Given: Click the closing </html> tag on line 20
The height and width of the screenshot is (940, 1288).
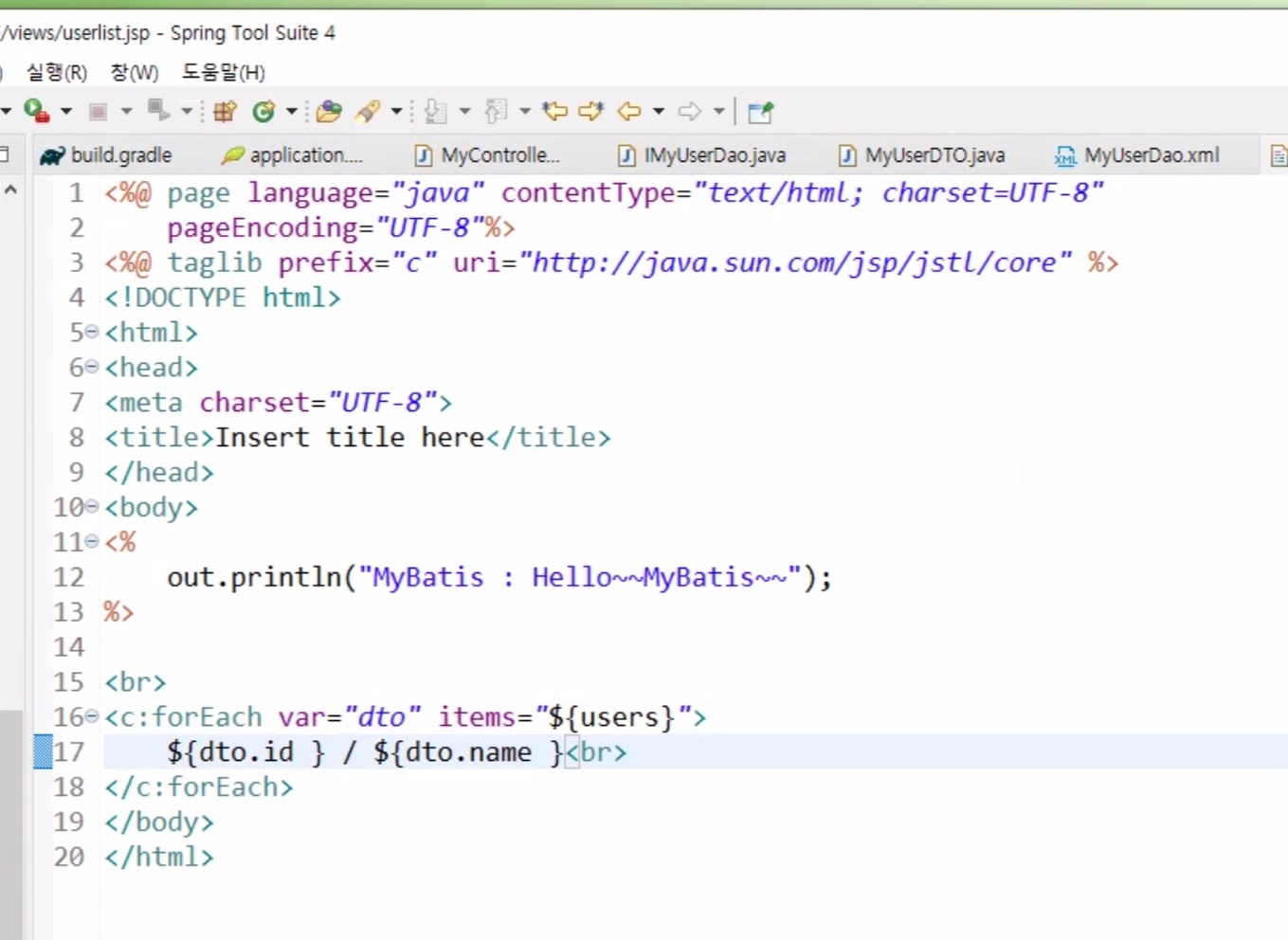Looking at the screenshot, I should tap(159, 857).
